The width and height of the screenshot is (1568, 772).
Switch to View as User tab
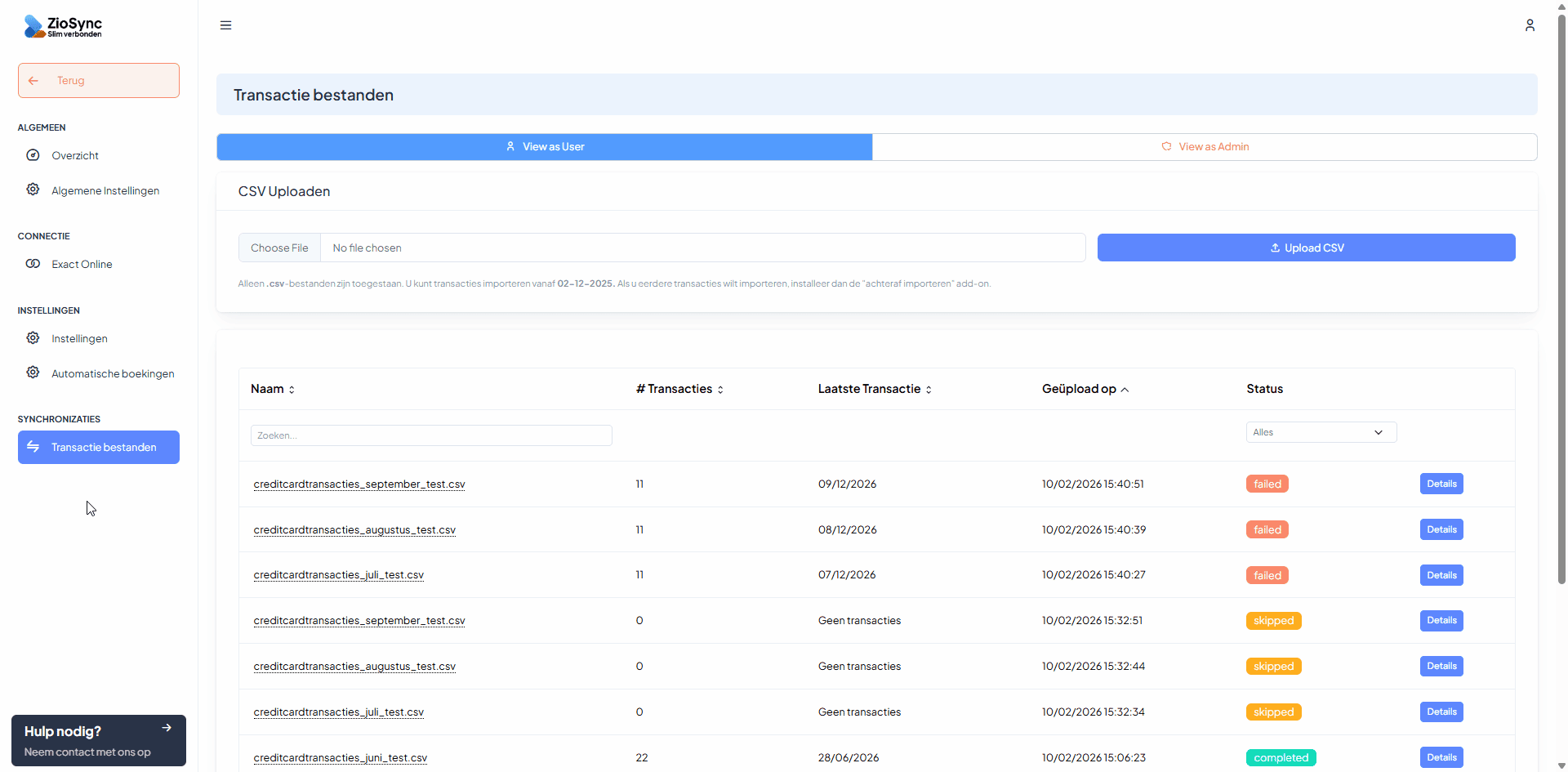pyautogui.click(x=544, y=147)
